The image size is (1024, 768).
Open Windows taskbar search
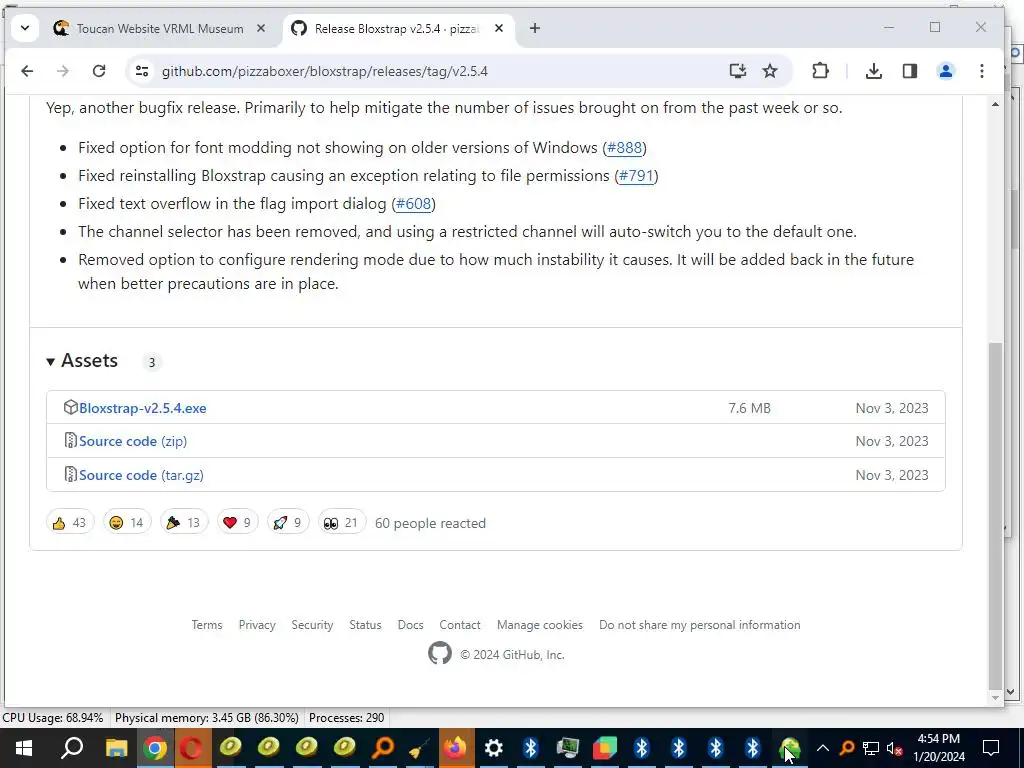71,748
